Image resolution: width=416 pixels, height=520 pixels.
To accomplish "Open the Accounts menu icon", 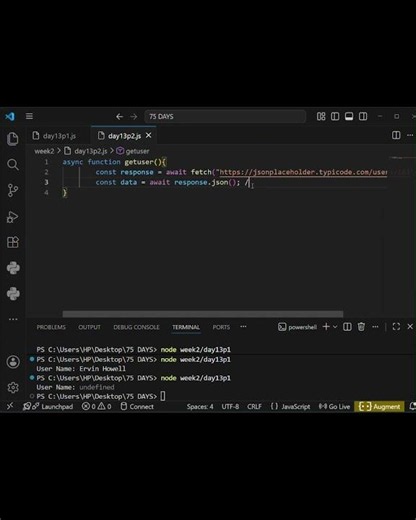I will [13, 362].
